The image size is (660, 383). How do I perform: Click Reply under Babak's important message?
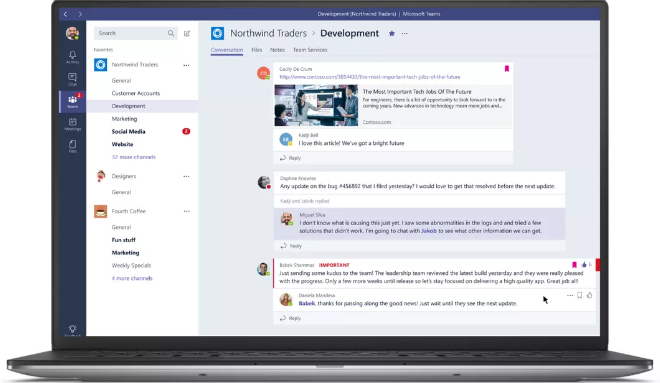290,318
